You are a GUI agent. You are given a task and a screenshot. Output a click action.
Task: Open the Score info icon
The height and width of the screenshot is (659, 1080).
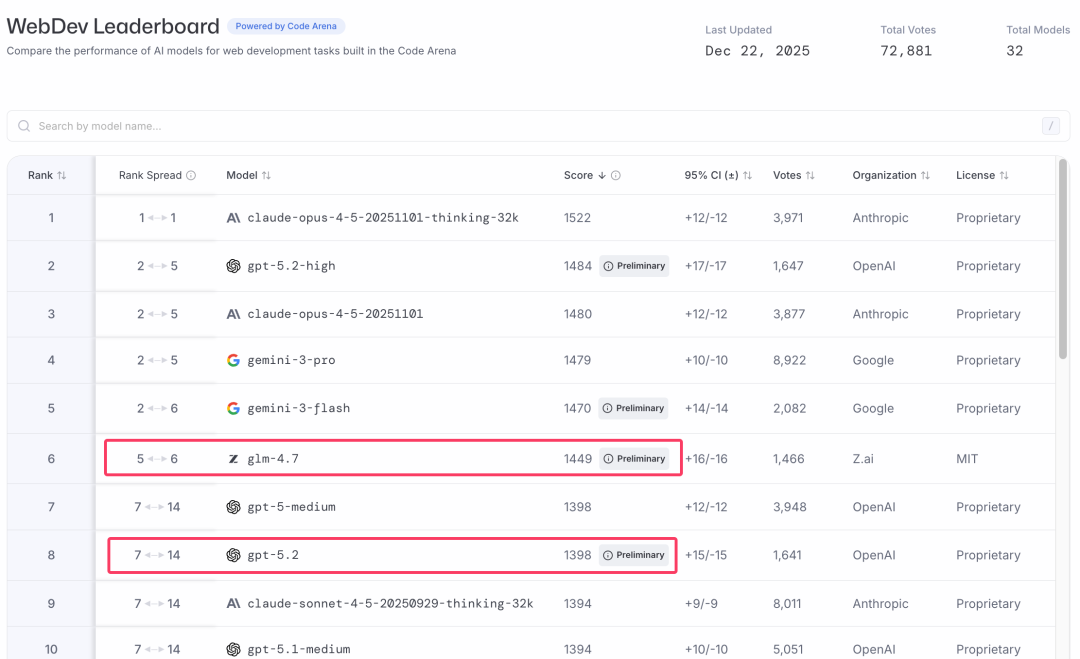616,176
